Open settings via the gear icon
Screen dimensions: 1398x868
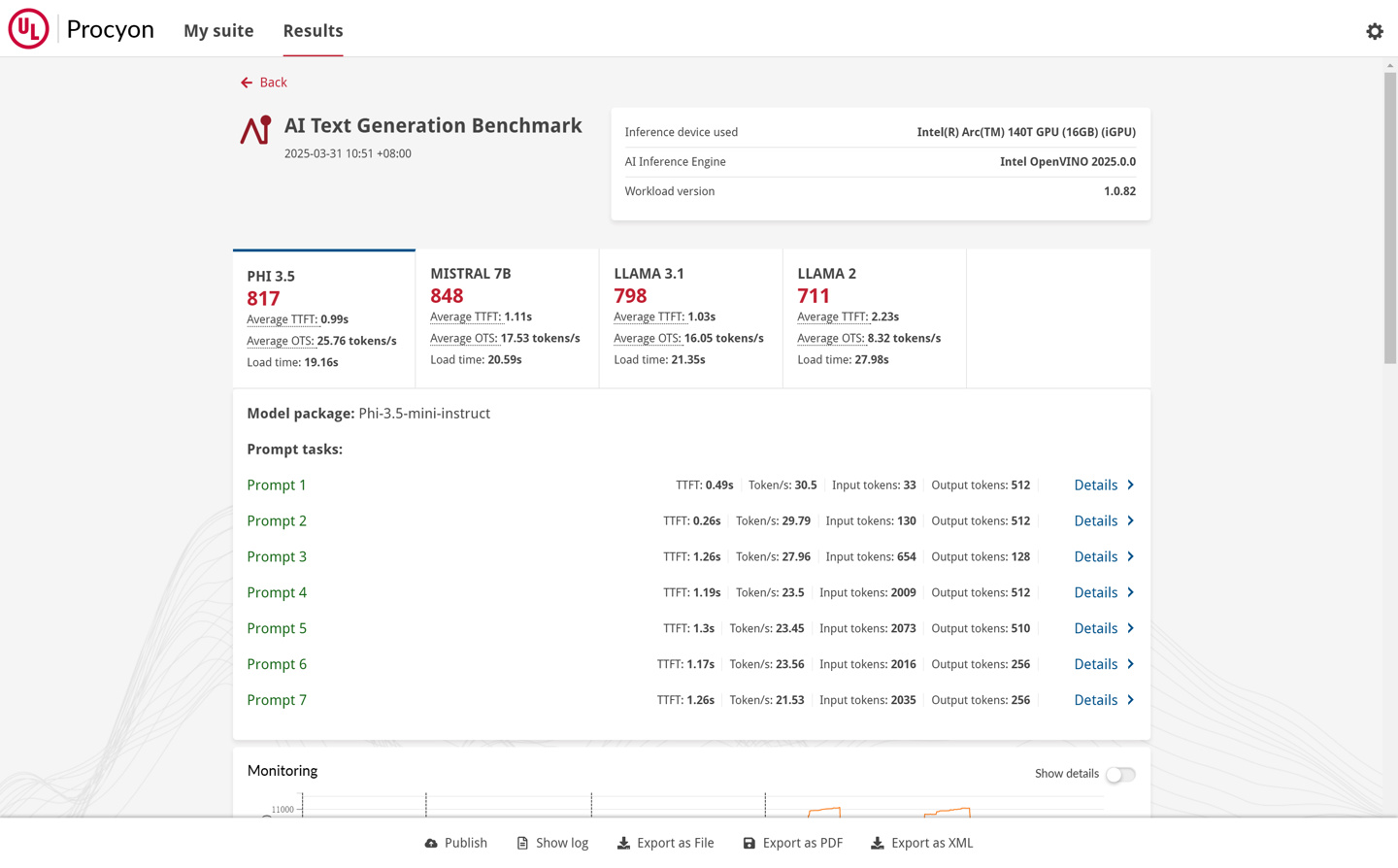[x=1374, y=31]
